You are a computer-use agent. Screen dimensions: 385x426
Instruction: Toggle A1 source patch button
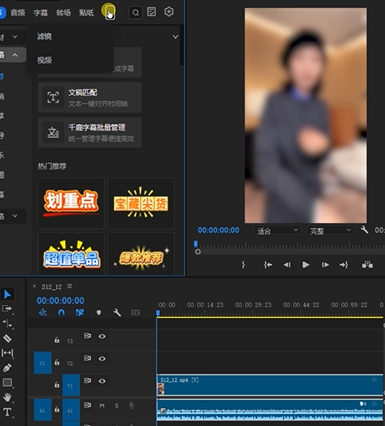(x=42, y=410)
